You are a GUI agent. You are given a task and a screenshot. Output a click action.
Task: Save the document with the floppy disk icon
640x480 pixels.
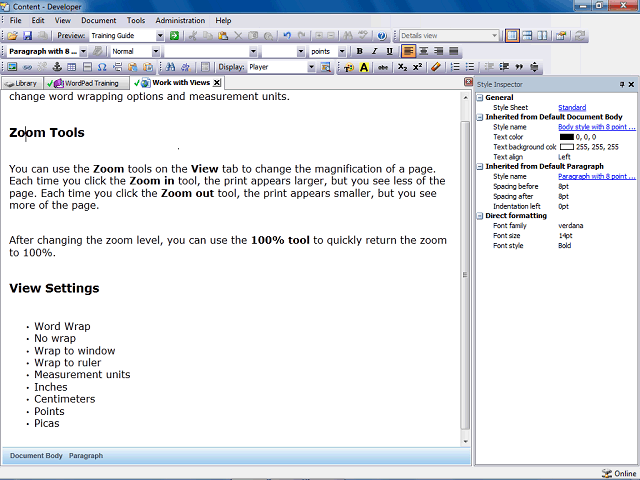27,36
